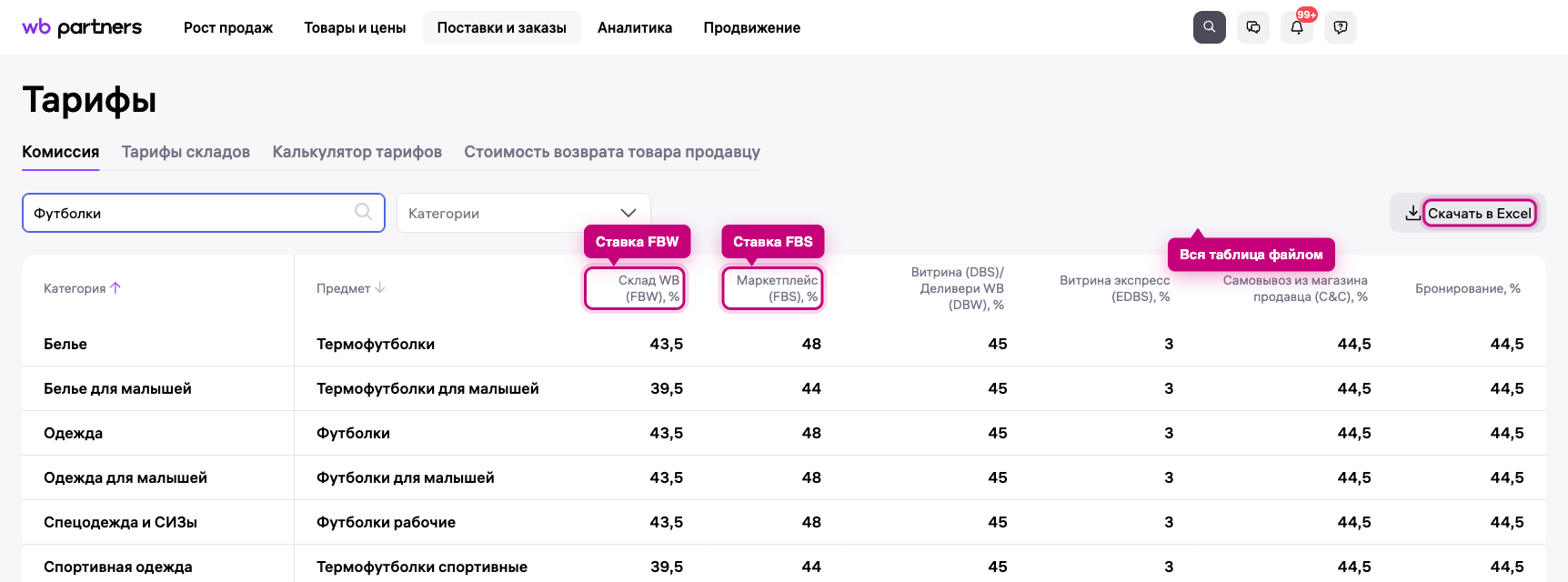Click the Бронирование, % column header
Image resolution: width=1568 pixels, height=582 pixels.
click(x=1468, y=288)
